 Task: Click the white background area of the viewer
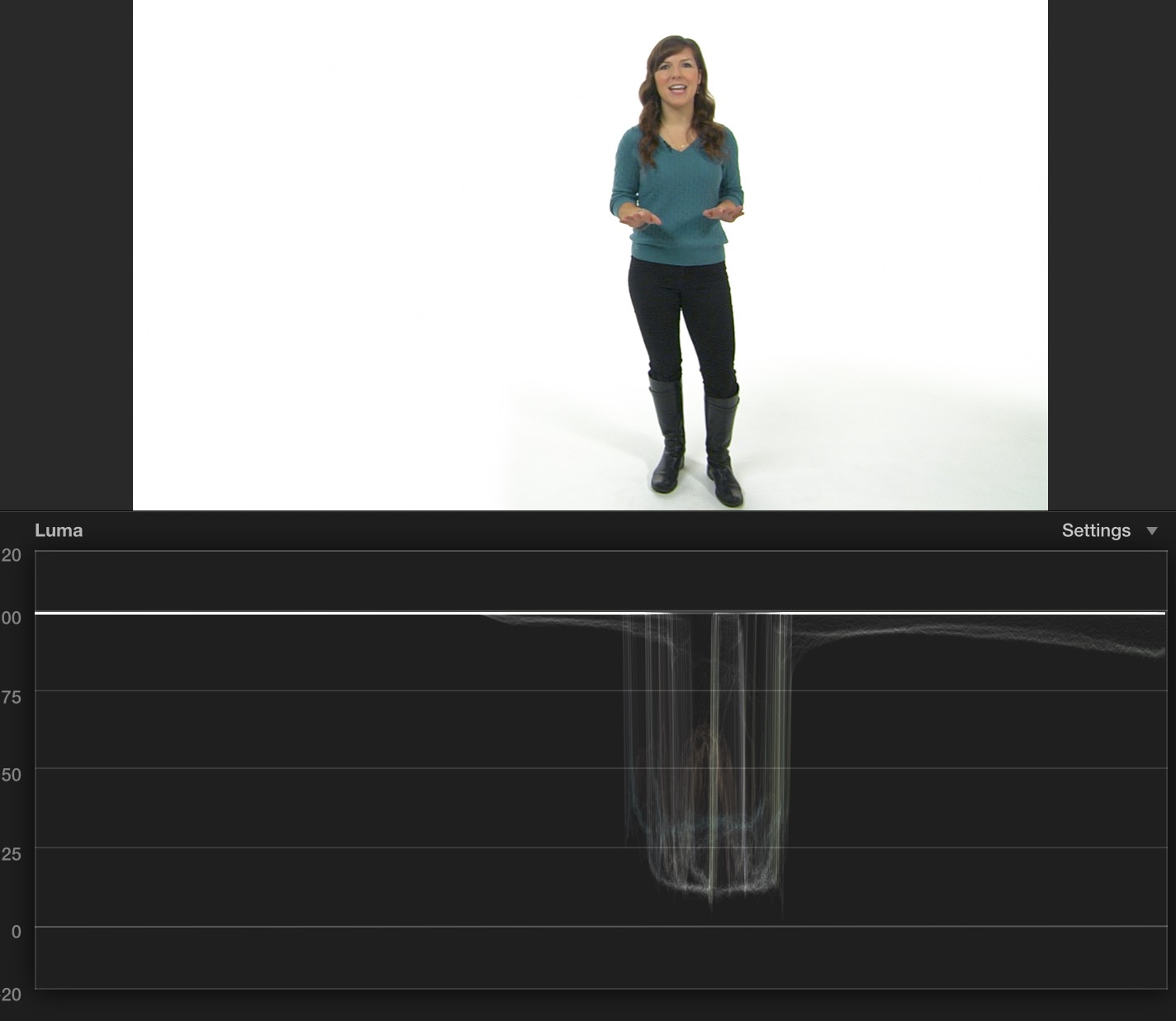coord(330,248)
